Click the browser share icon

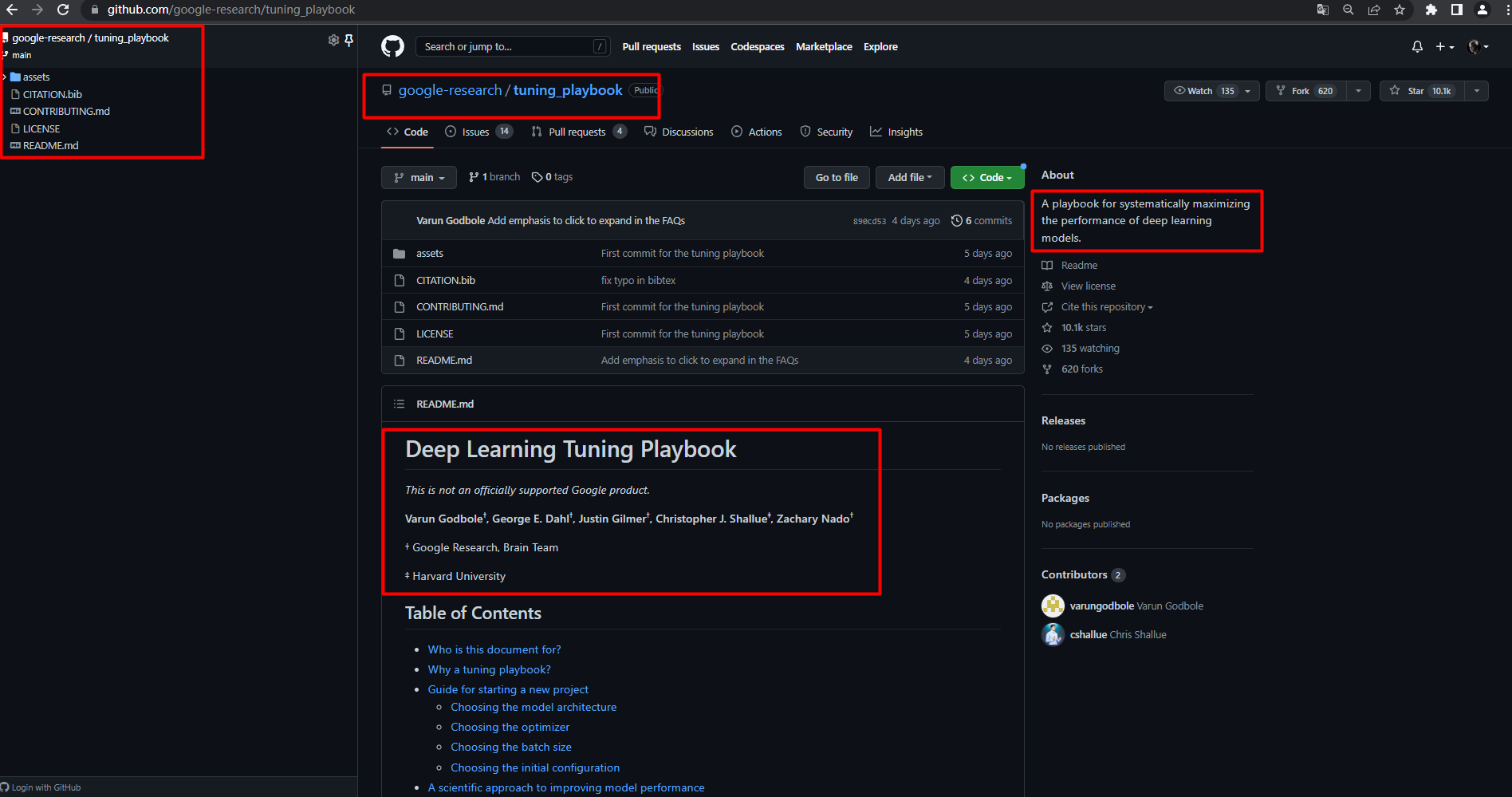click(1374, 10)
